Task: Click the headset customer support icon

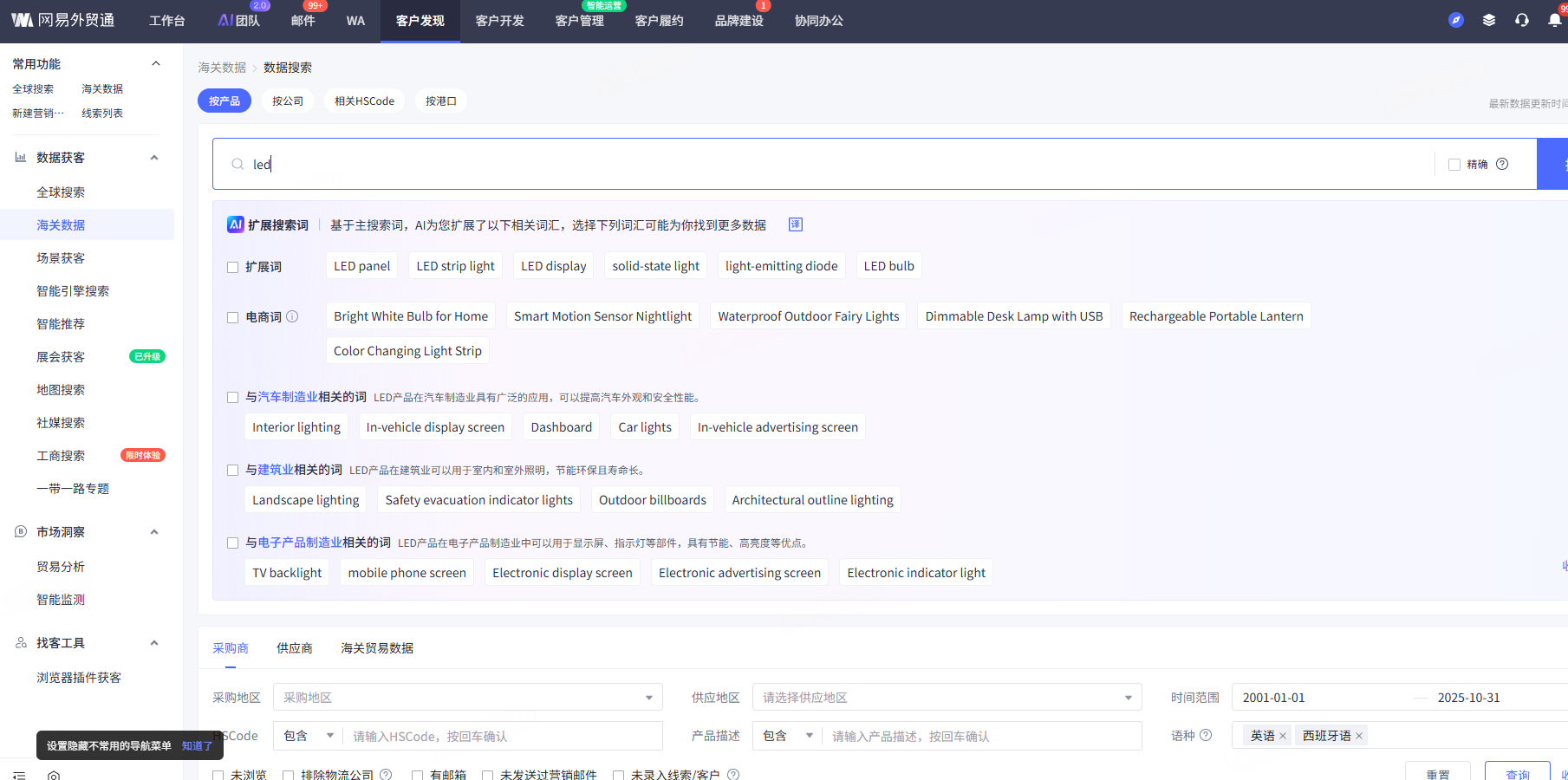Action: point(1522,20)
